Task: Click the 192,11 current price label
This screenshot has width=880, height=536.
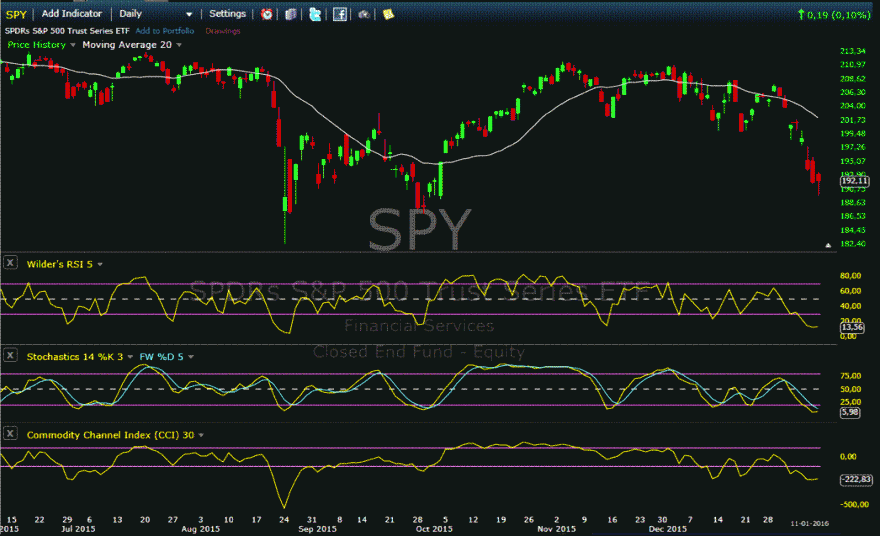Action: click(x=855, y=181)
